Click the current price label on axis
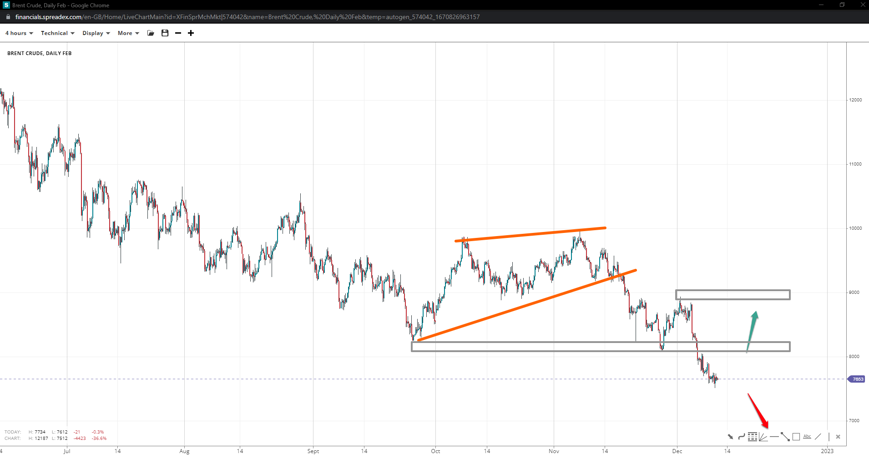The width and height of the screenshot is (869, 459). [857, 379]
